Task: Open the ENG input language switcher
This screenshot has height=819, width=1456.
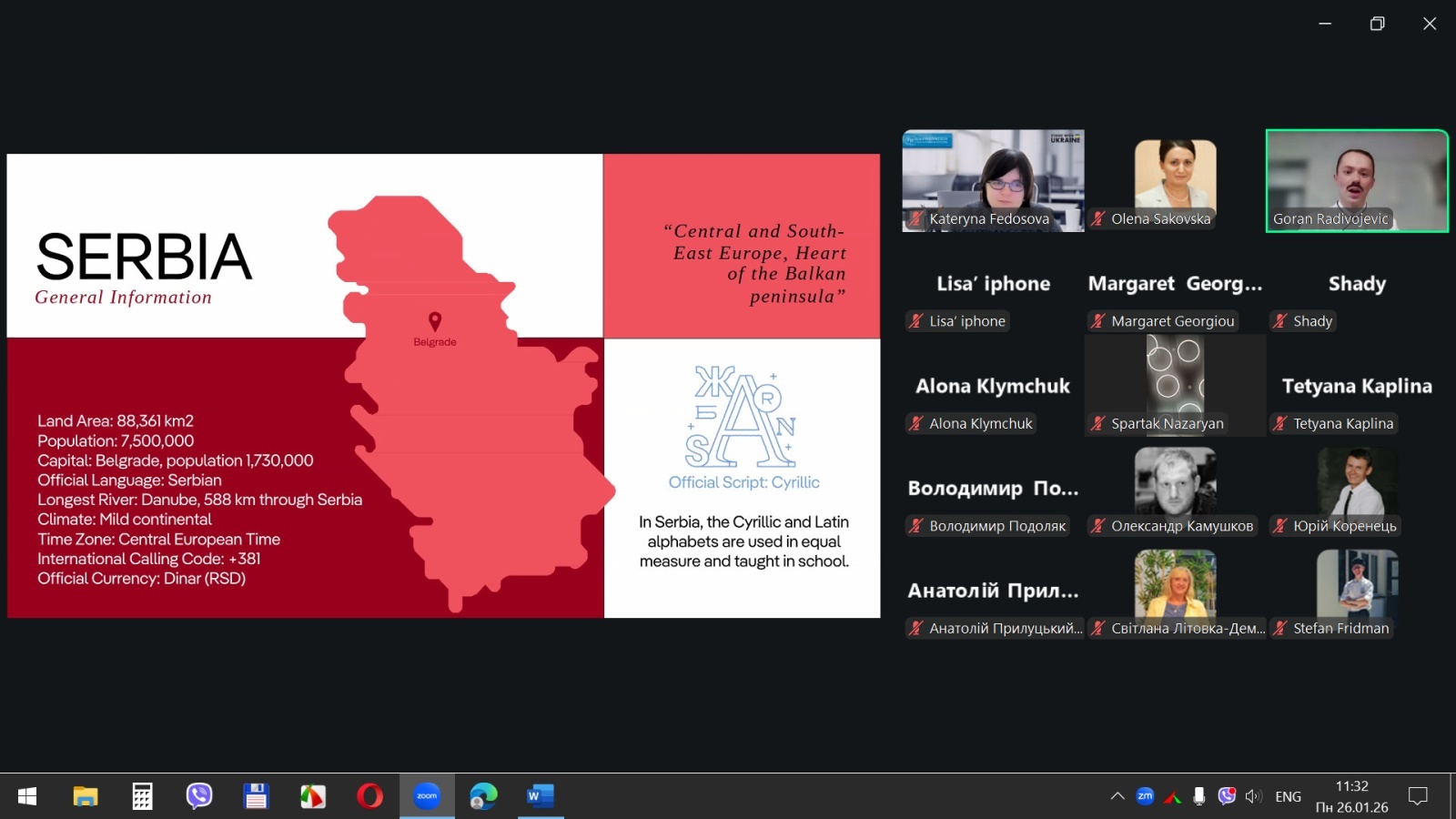Action: click(x=1288, y=796)
